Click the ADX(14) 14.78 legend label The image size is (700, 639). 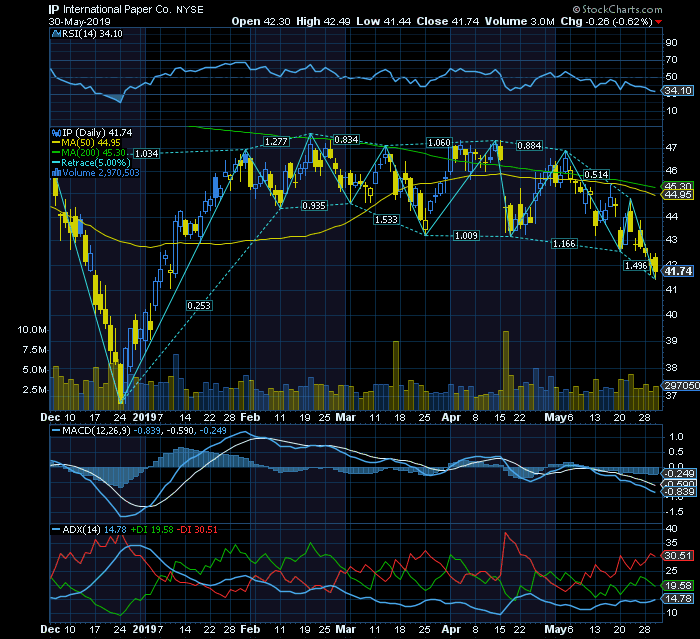95,530
